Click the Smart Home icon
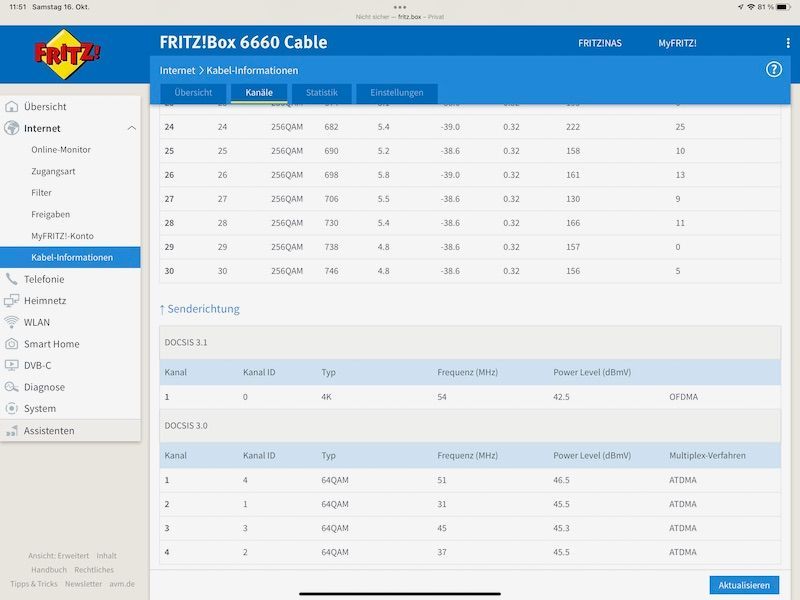This screenshot has height=600, width=800. coord(11,344)
